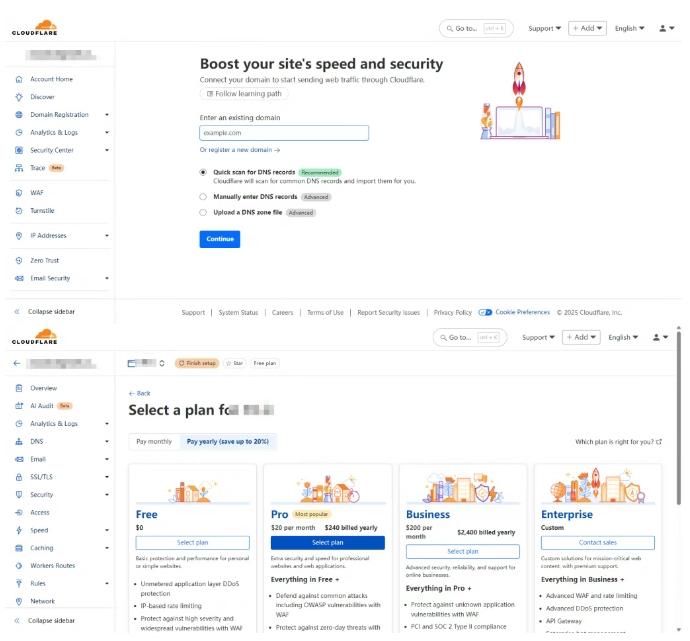Viewport: 690px width, 641px height.
Task: Select Quick scan for DNS records option
Action: coord(203,172)
